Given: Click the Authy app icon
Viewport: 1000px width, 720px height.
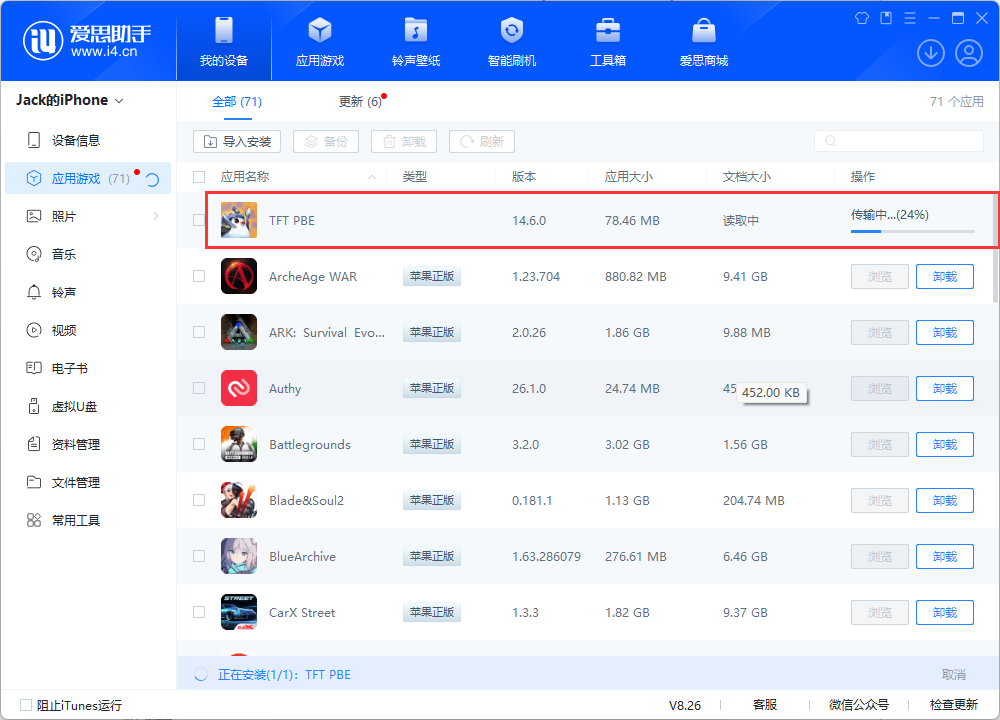Looking at the screenshot, I should click(x=239, y=388).
